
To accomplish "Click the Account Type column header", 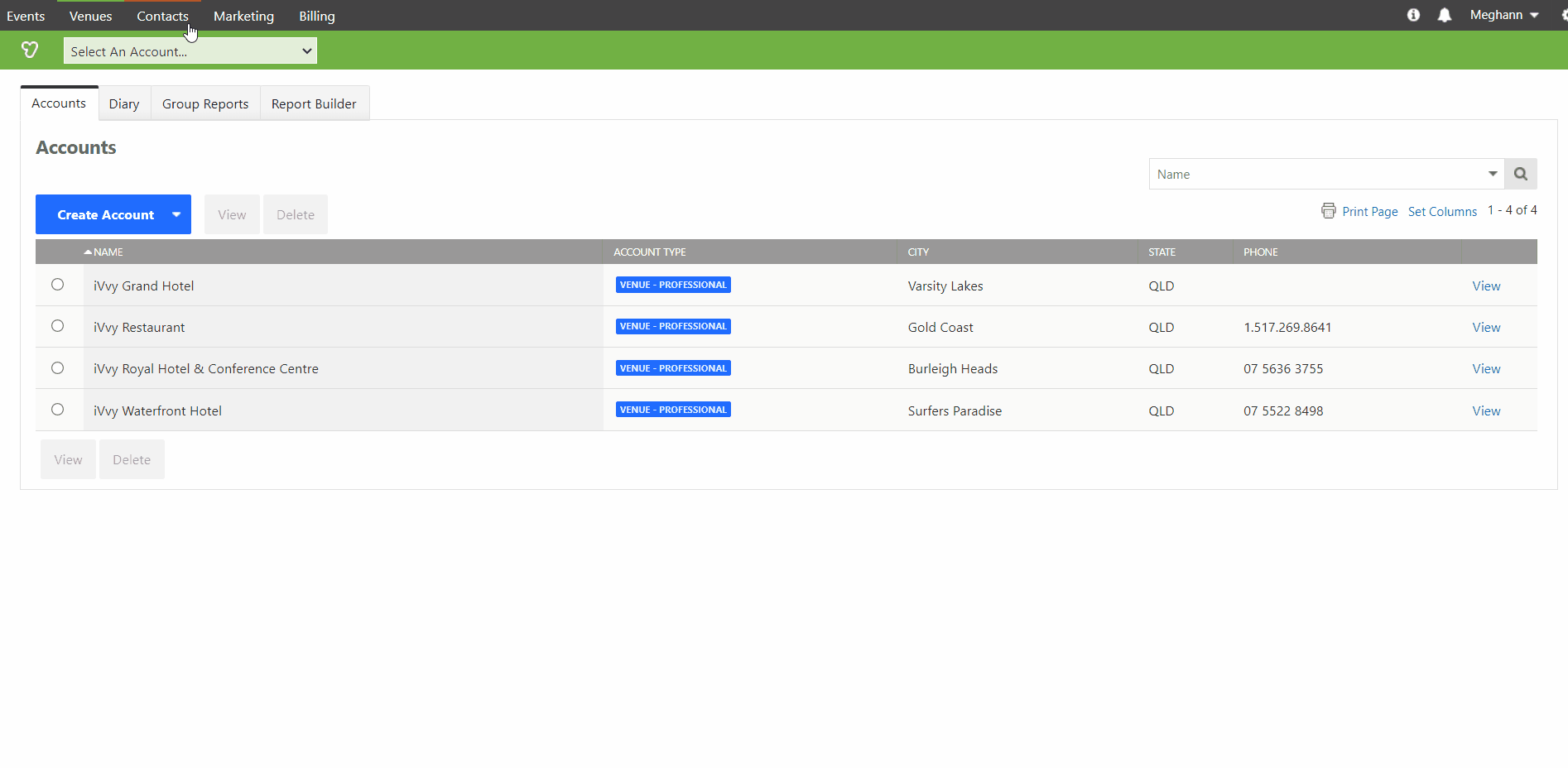I will click(x=650, y=252).
